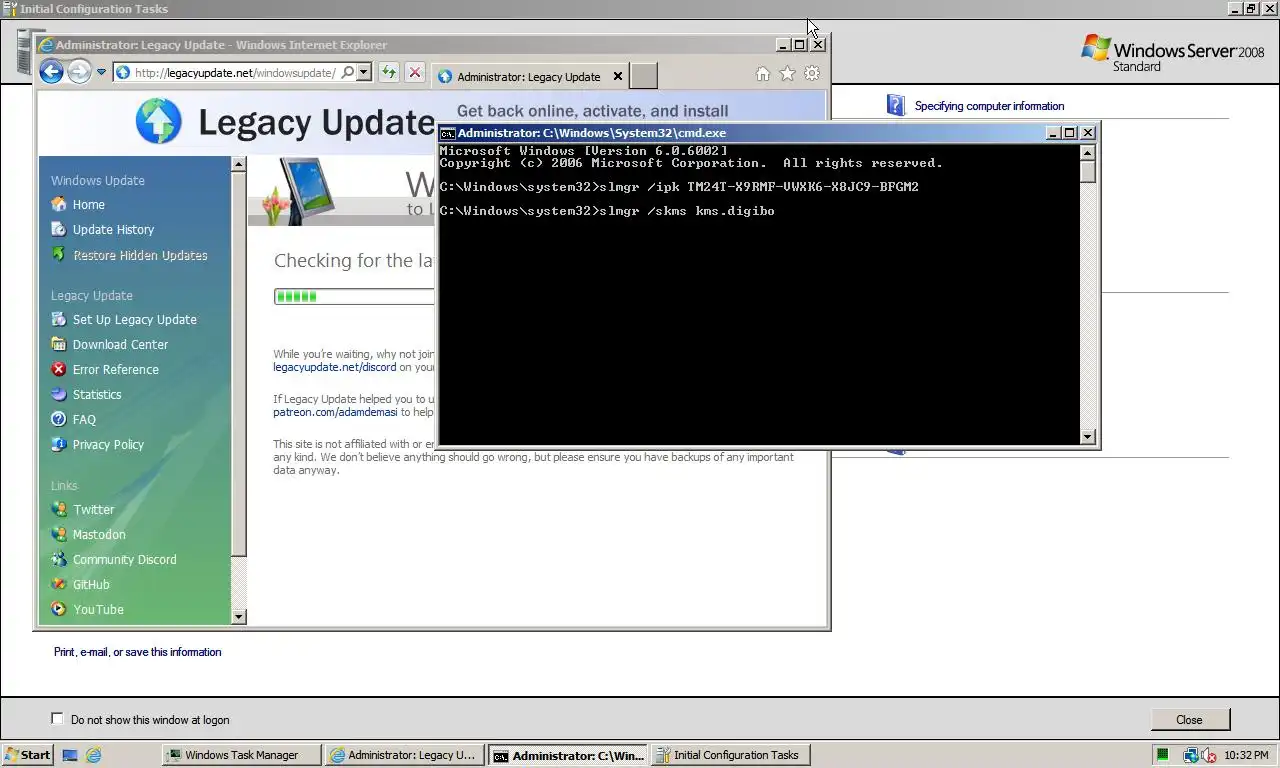1280x768 pixels.
Task: Click the slmgr /ipk command line
Action: coord(679,187)
